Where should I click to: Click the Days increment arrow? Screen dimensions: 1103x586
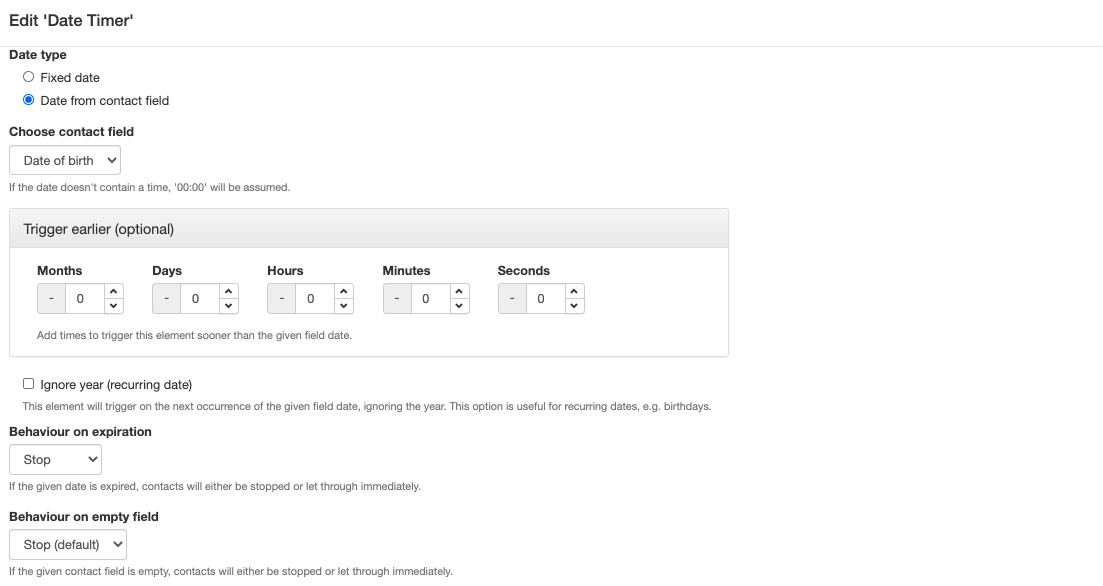coord(228,291)
